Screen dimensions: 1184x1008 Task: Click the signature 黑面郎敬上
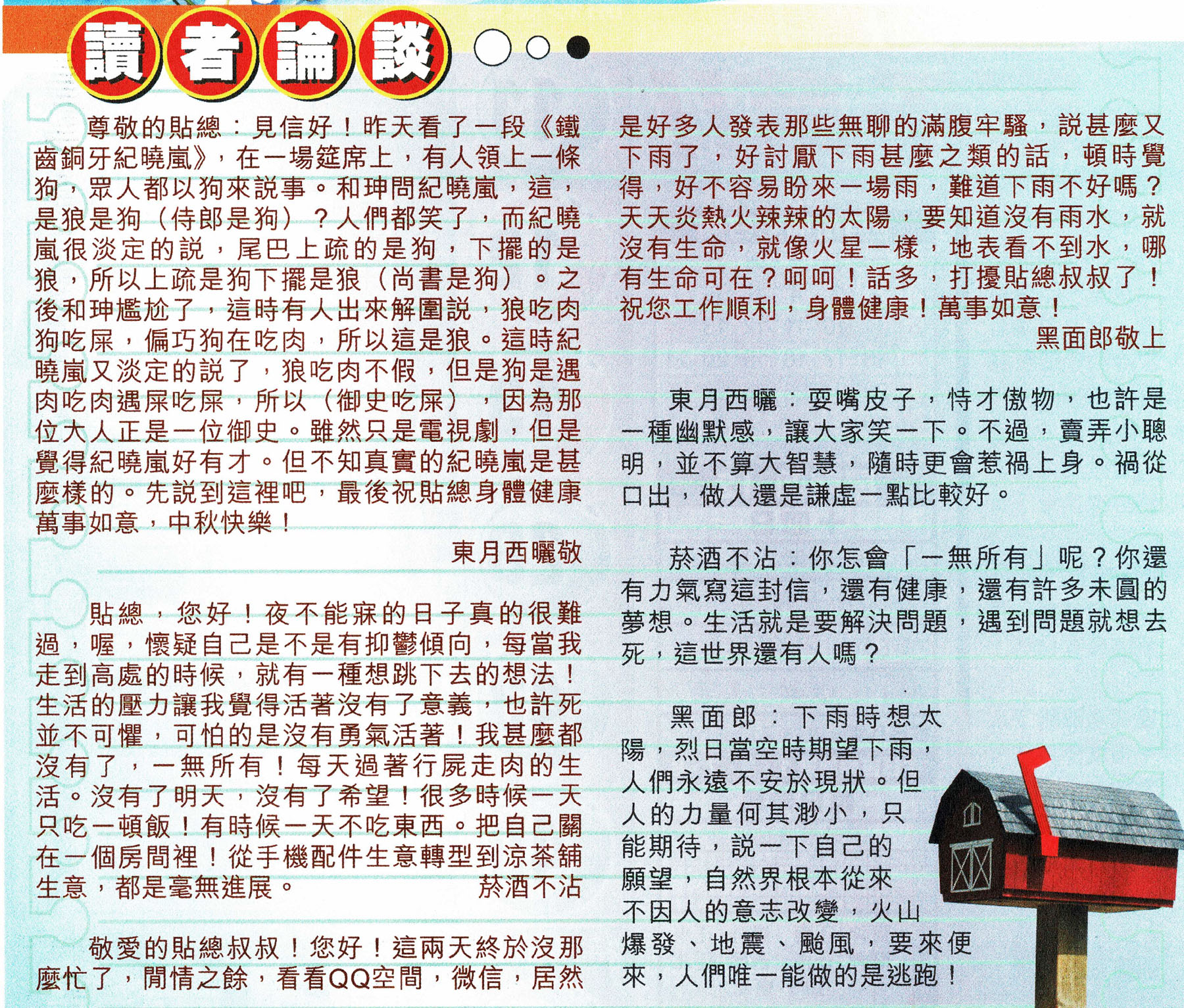tap(1100, 338)
